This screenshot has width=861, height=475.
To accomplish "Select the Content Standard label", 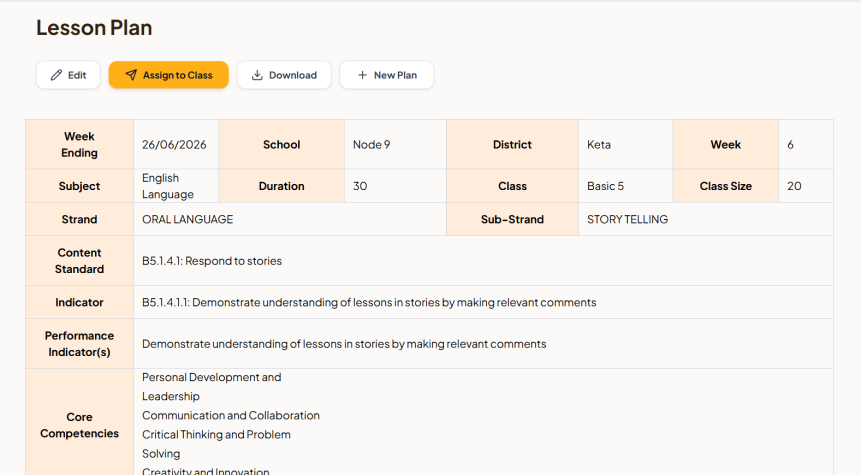I will pyautogui.click(x=80, y=261).
